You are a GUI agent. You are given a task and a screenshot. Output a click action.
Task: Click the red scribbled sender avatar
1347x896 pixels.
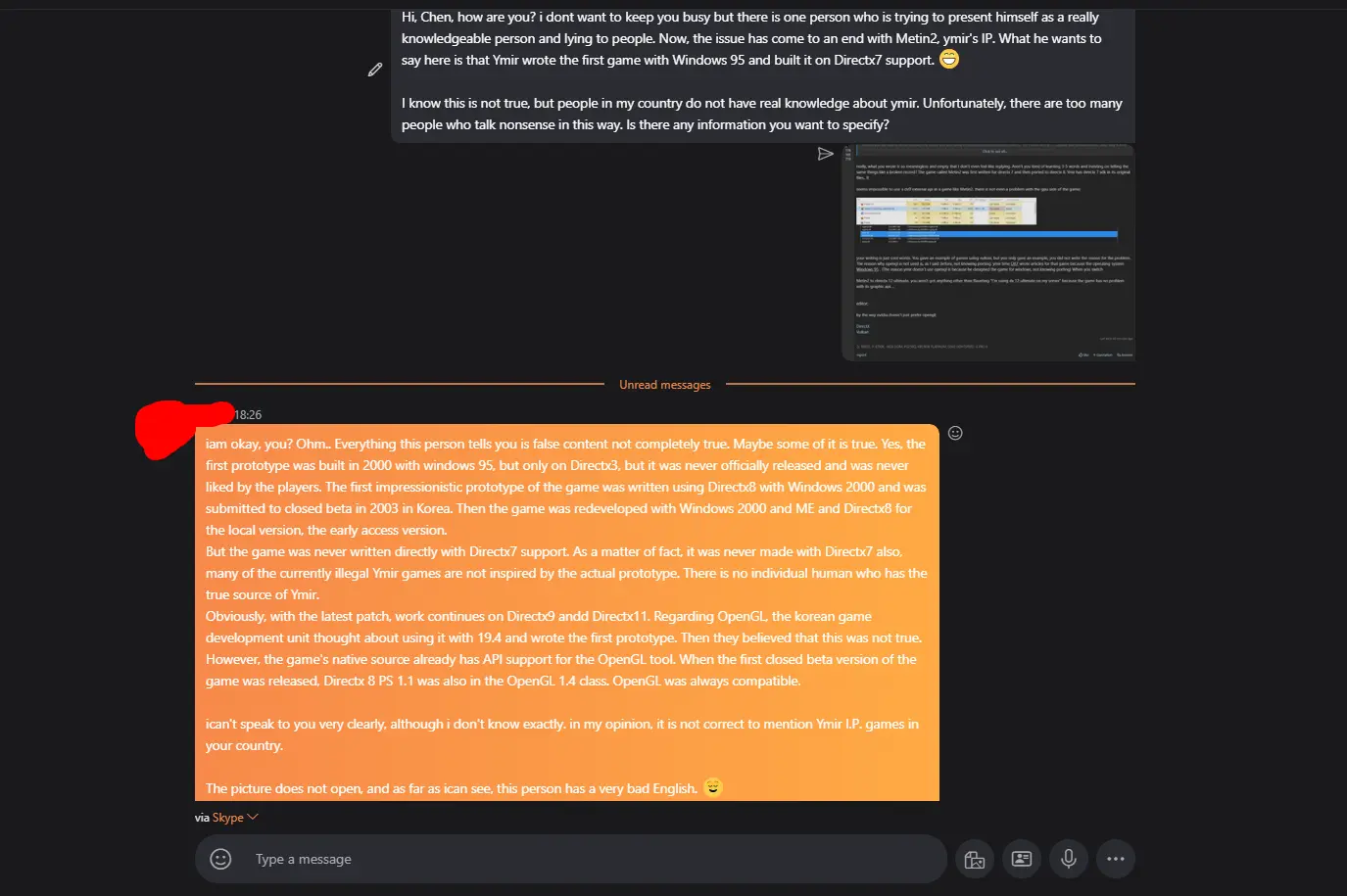(x=176, y=428)
